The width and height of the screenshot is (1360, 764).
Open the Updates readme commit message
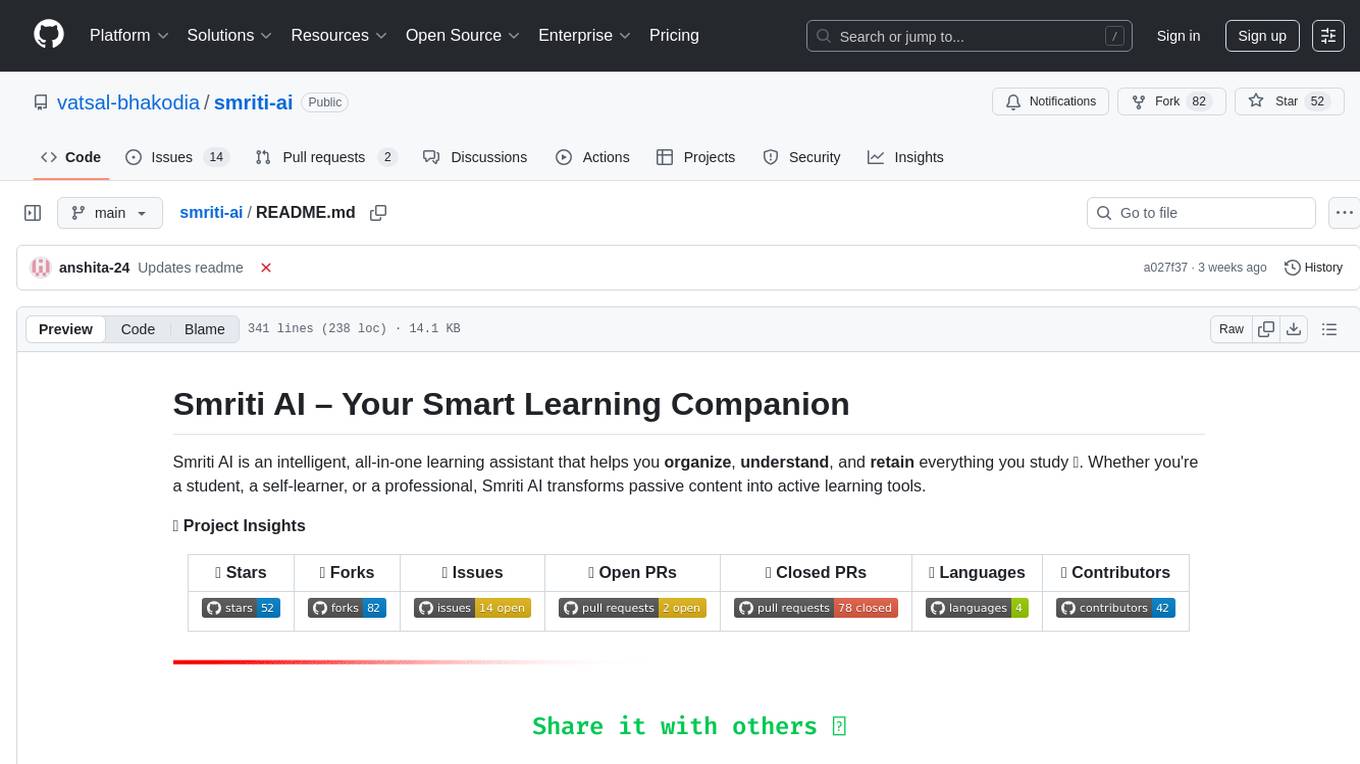click(190, 268)
